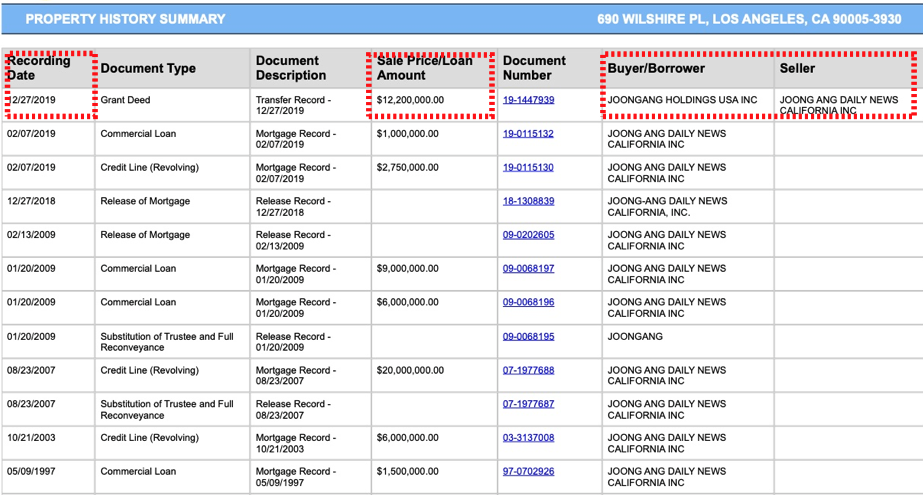Click the Document Type column header

coord(148,69)
